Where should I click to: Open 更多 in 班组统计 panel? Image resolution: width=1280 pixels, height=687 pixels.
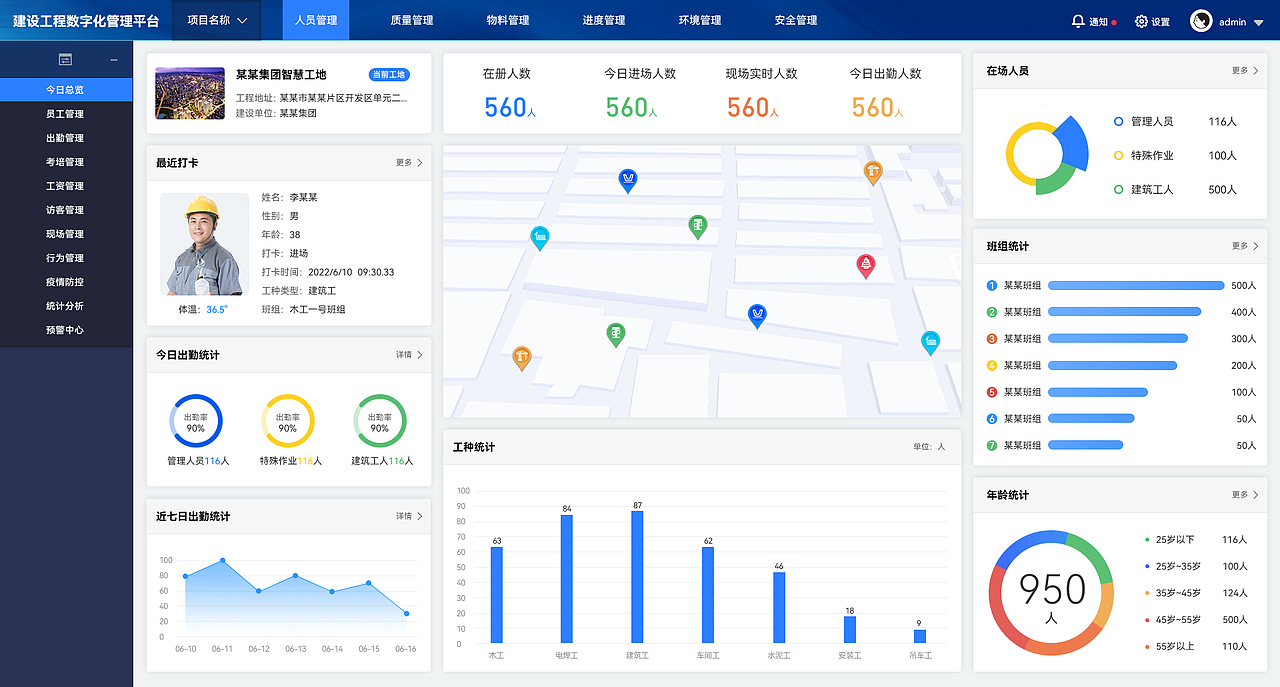point(1245,246)
